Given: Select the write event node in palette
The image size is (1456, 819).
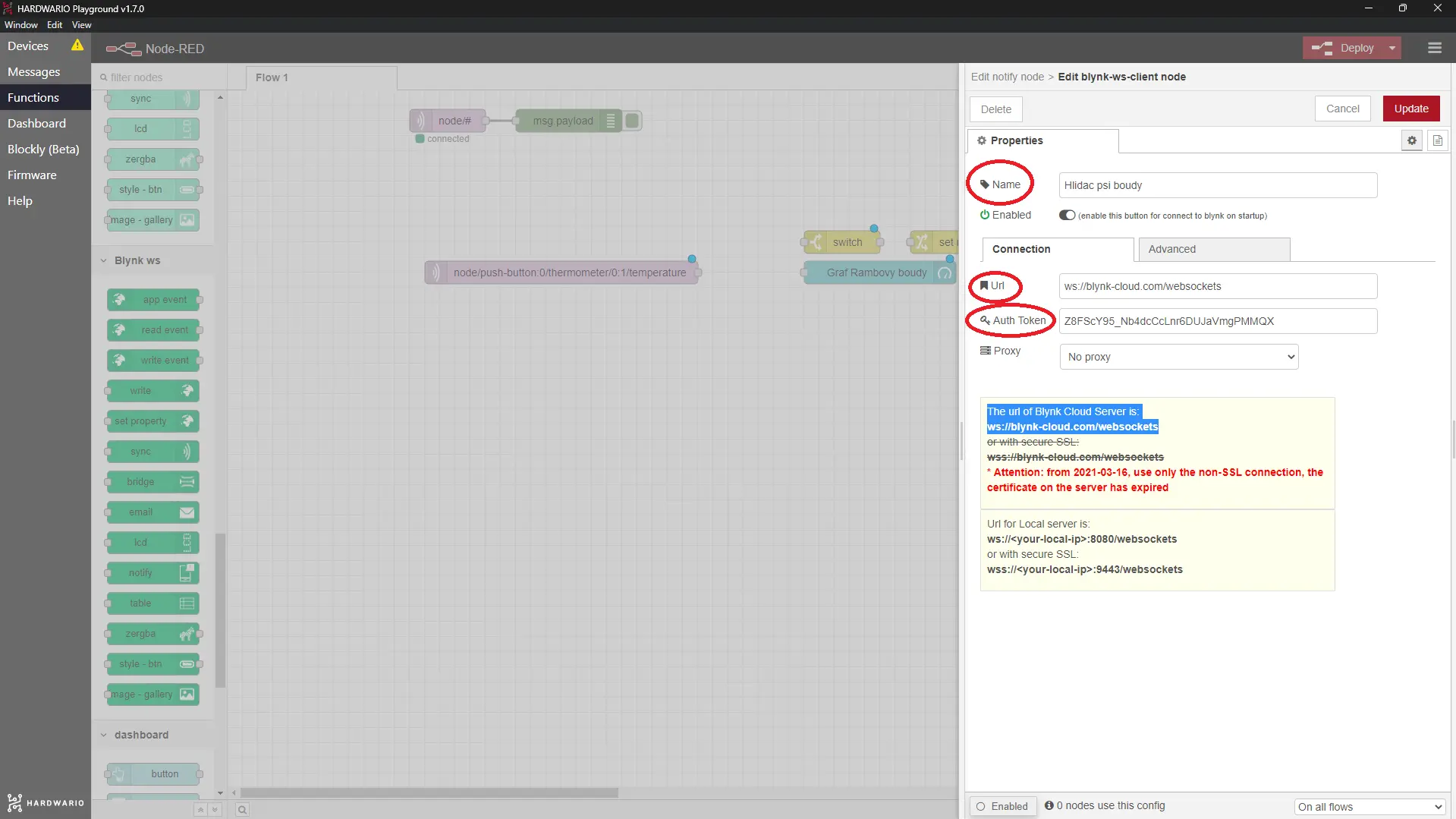Looking at the screenshot, I should (153, 361).
